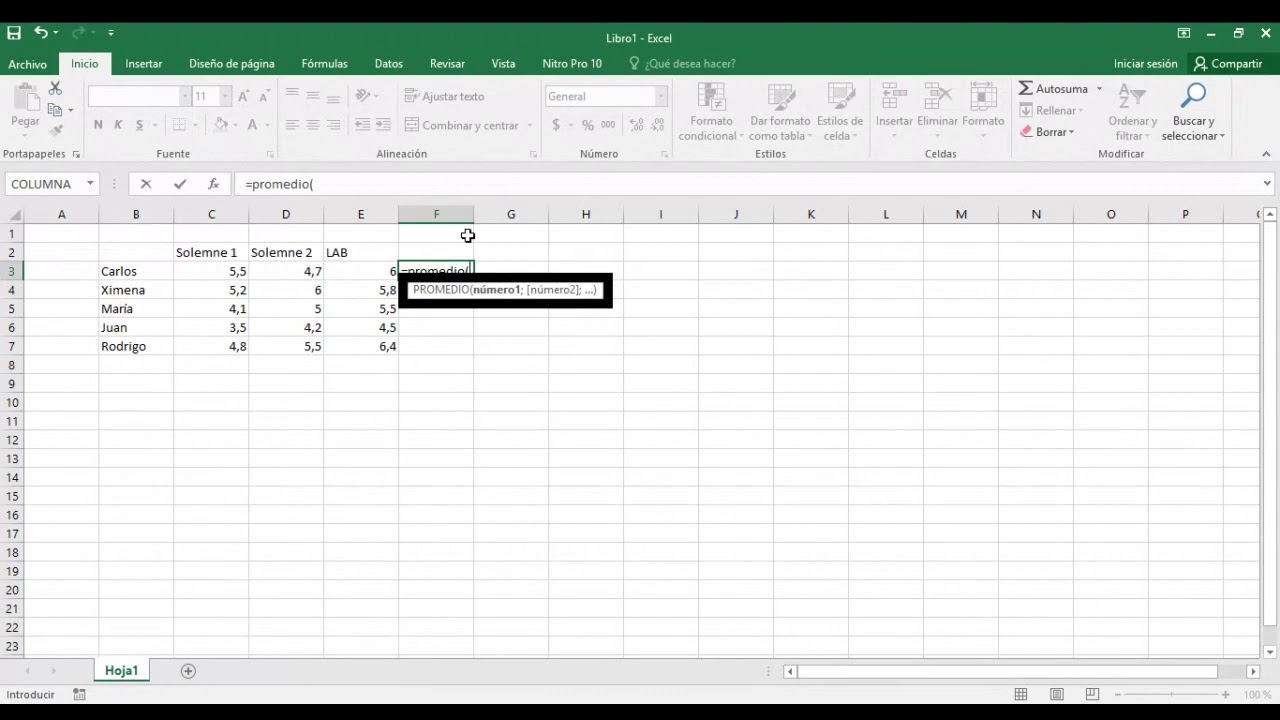Open Estilos de celda gallery
1280x720 pixels.
click(x=840, y=112)
